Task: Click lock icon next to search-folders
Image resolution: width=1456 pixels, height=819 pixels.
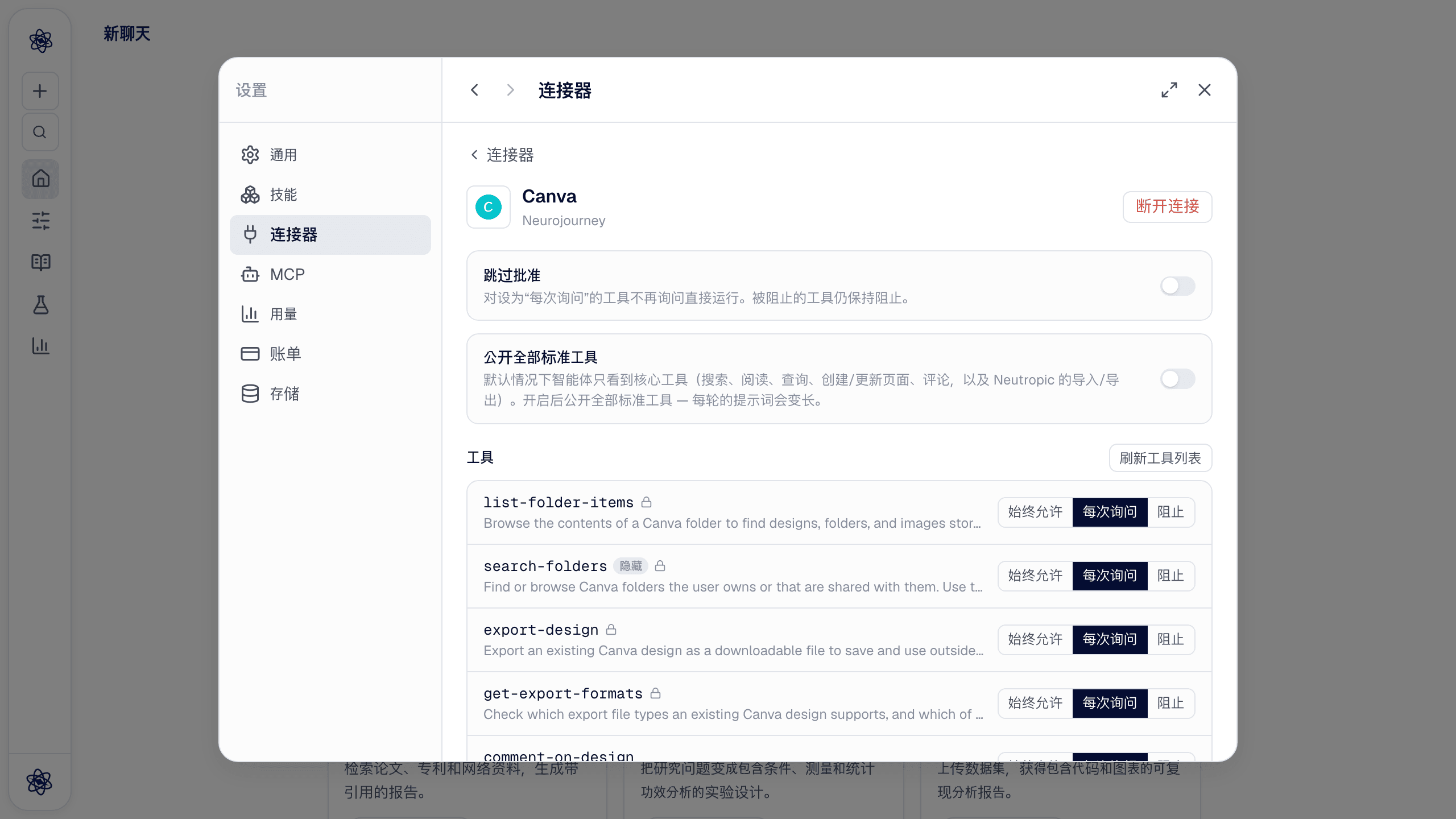Action: 660,566
